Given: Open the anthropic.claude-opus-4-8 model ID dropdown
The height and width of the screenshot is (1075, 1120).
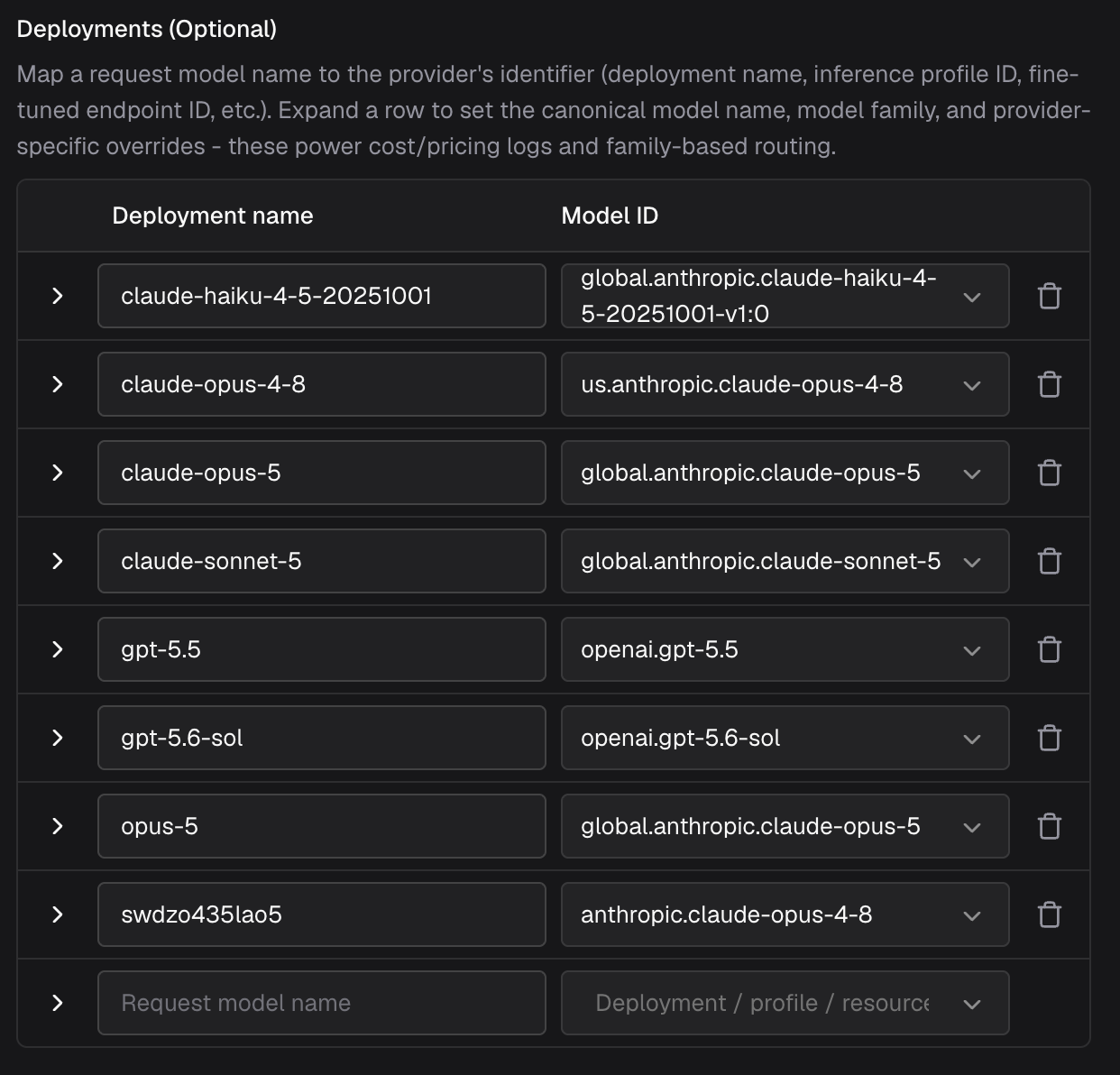Looking at the screenshot, I should click(x=785, y=914).
